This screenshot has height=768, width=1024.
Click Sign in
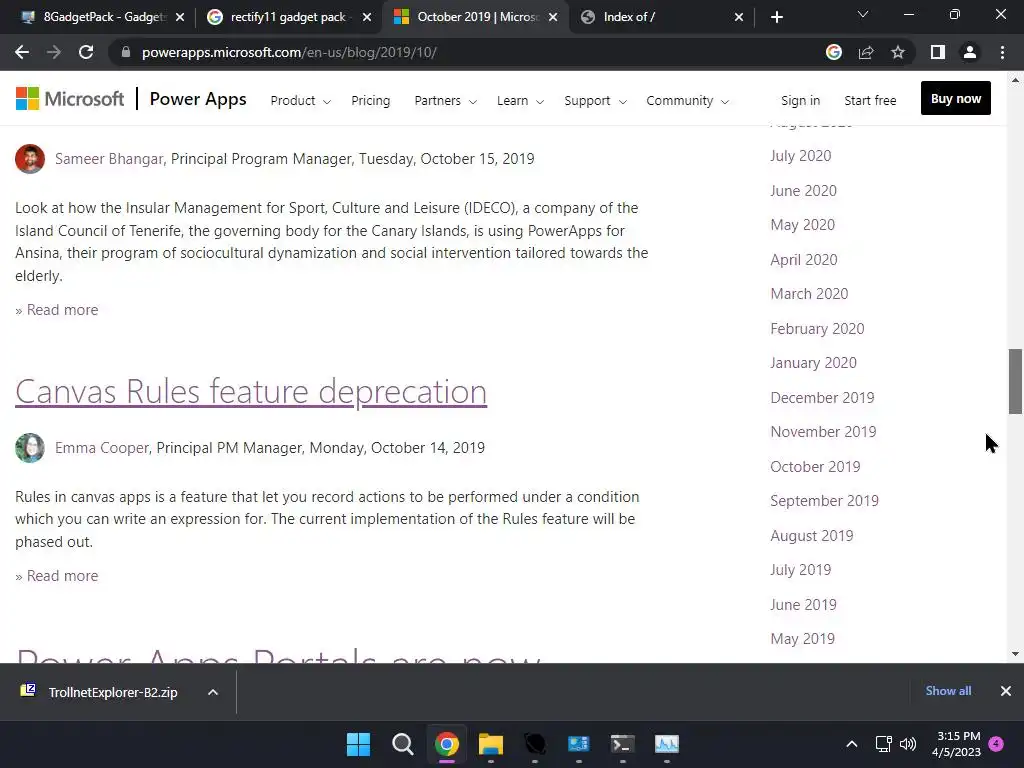800,101
